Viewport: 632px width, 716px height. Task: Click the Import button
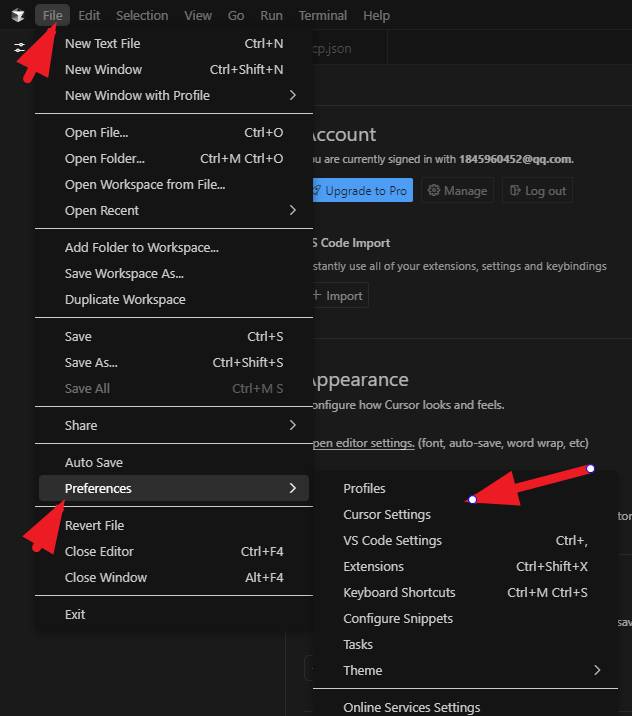(340, 296)
